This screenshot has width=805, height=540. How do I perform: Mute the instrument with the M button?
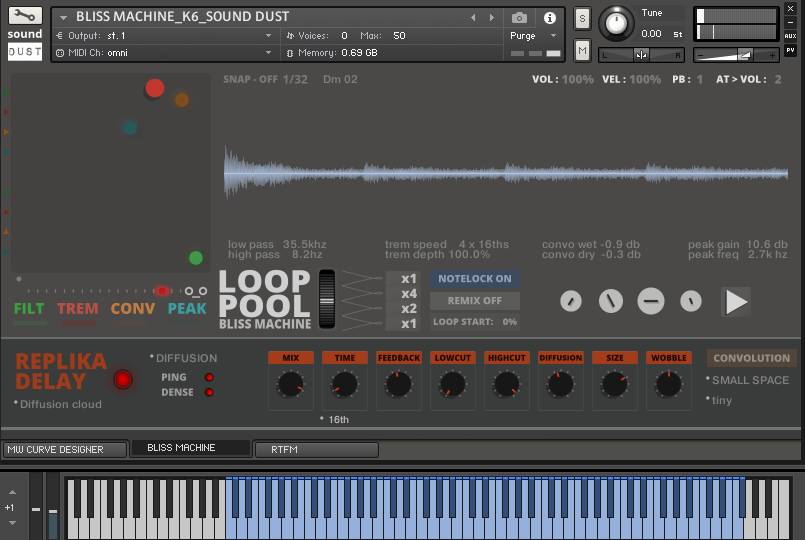582,50
